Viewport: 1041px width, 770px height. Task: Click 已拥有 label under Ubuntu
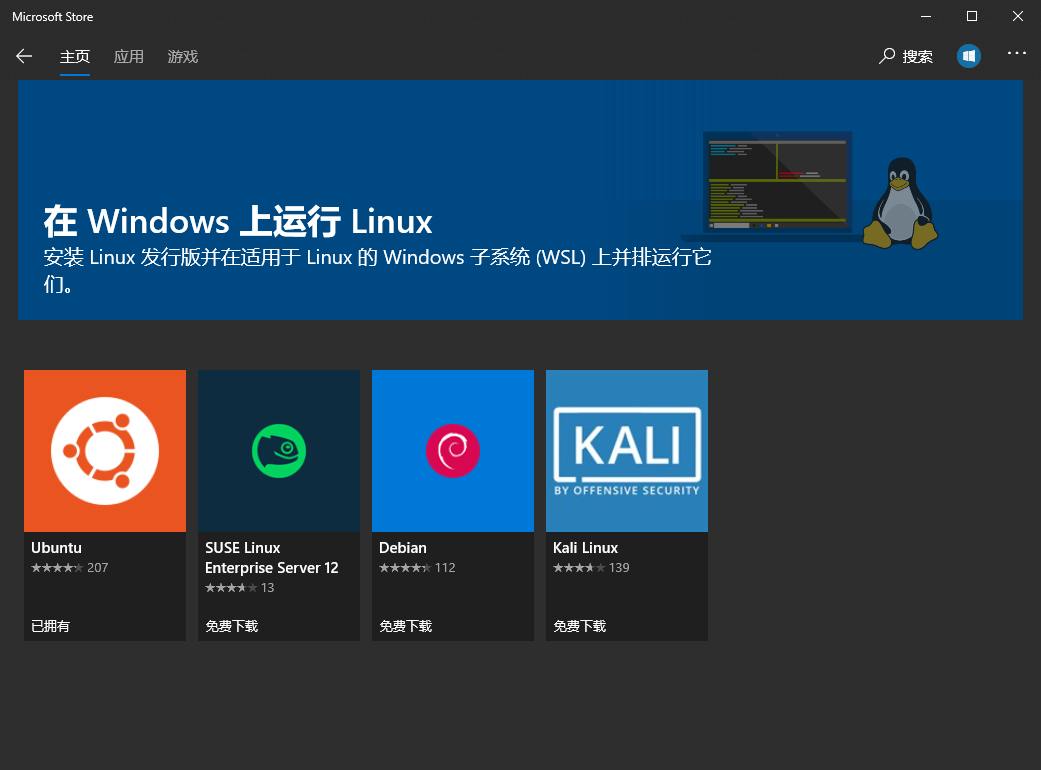point(51,626)
